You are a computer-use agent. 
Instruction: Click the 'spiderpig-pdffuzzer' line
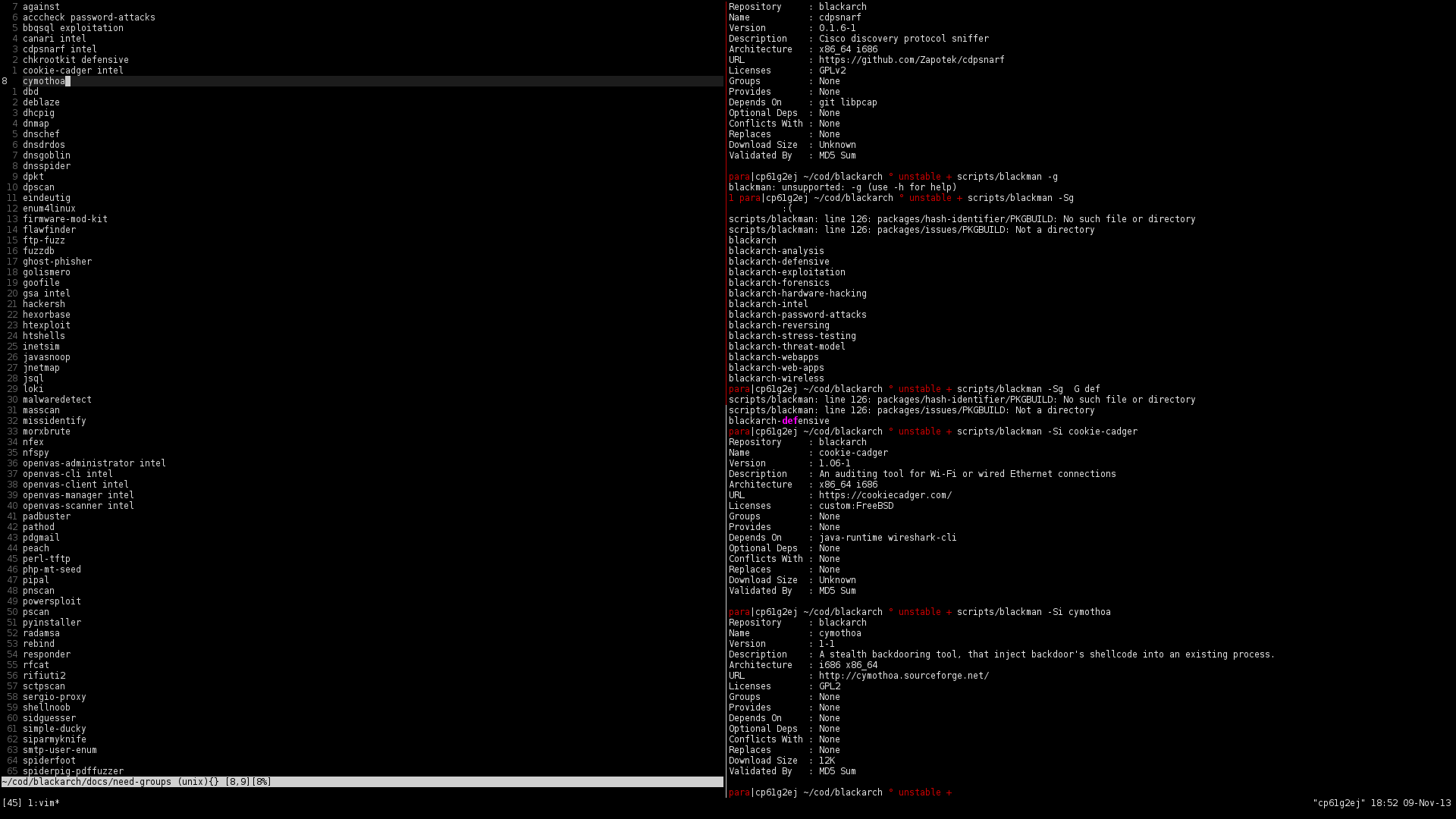coord(73,771)
